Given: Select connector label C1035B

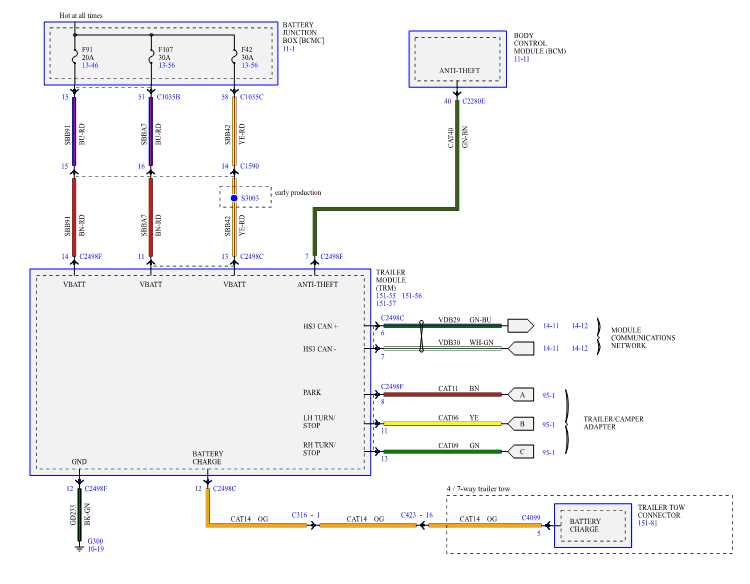Looking at the screenshot, I should tap(168, 97).
